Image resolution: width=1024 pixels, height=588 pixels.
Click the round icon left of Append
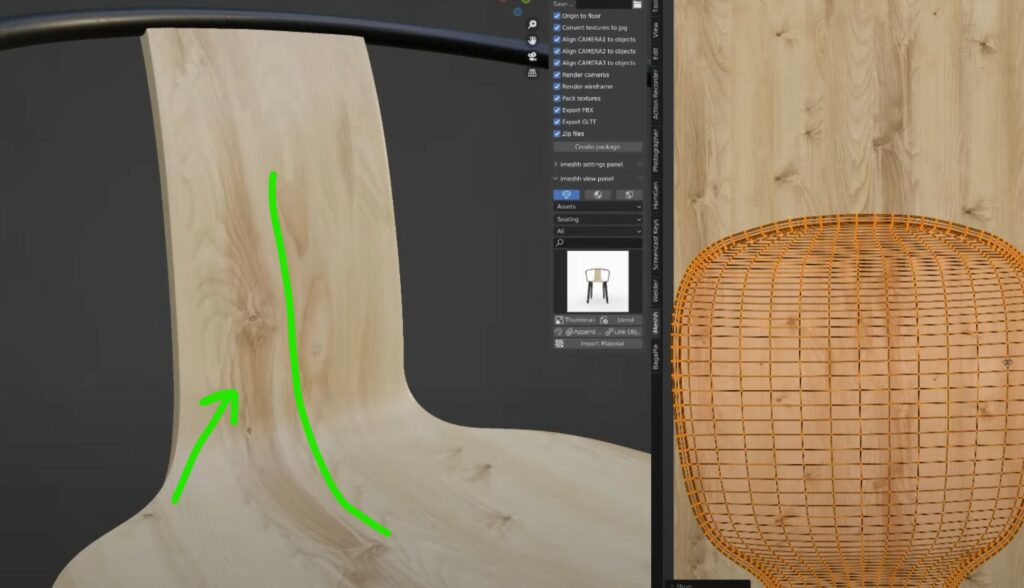pyautogui.click(x=559, y=332)
